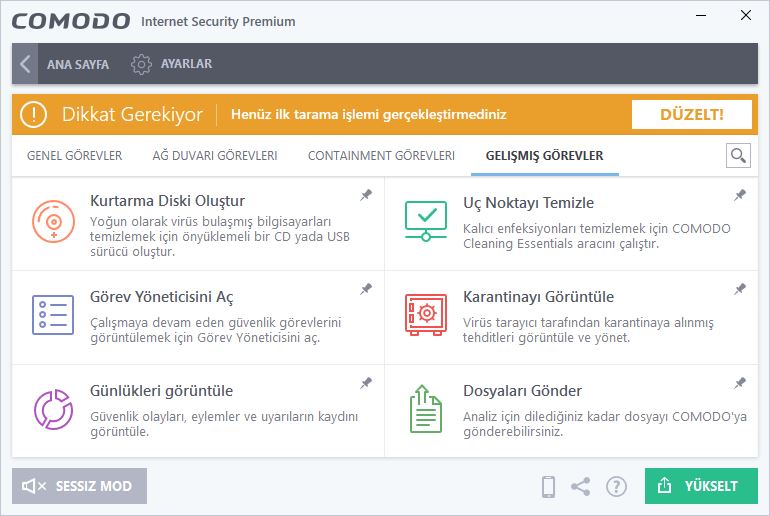Open Günlükleri görüntüle title
This screenshot has height=516, width=770.
pyautogui.click(x=161, y=391)
